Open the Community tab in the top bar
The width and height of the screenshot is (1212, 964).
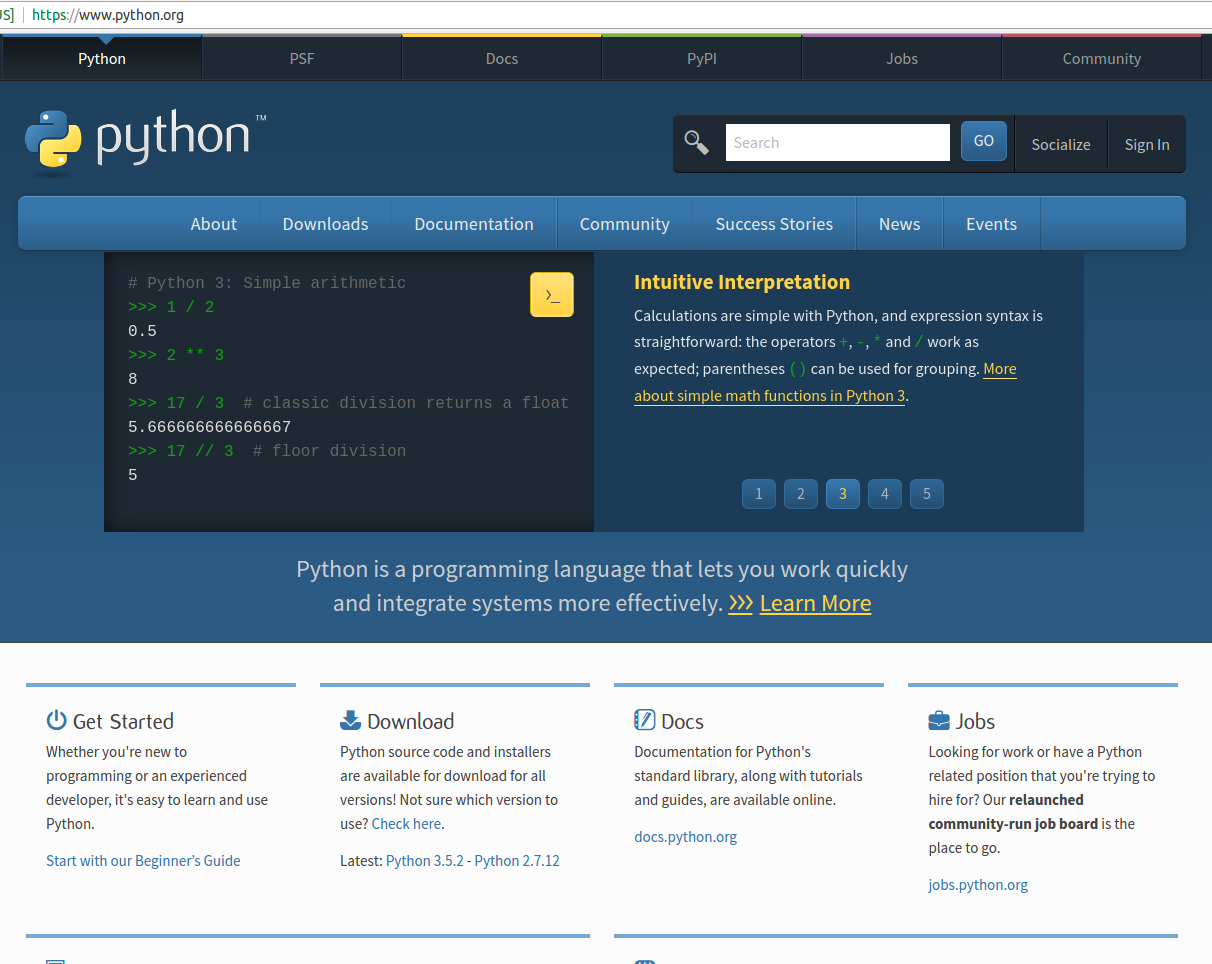(1102, 58)
